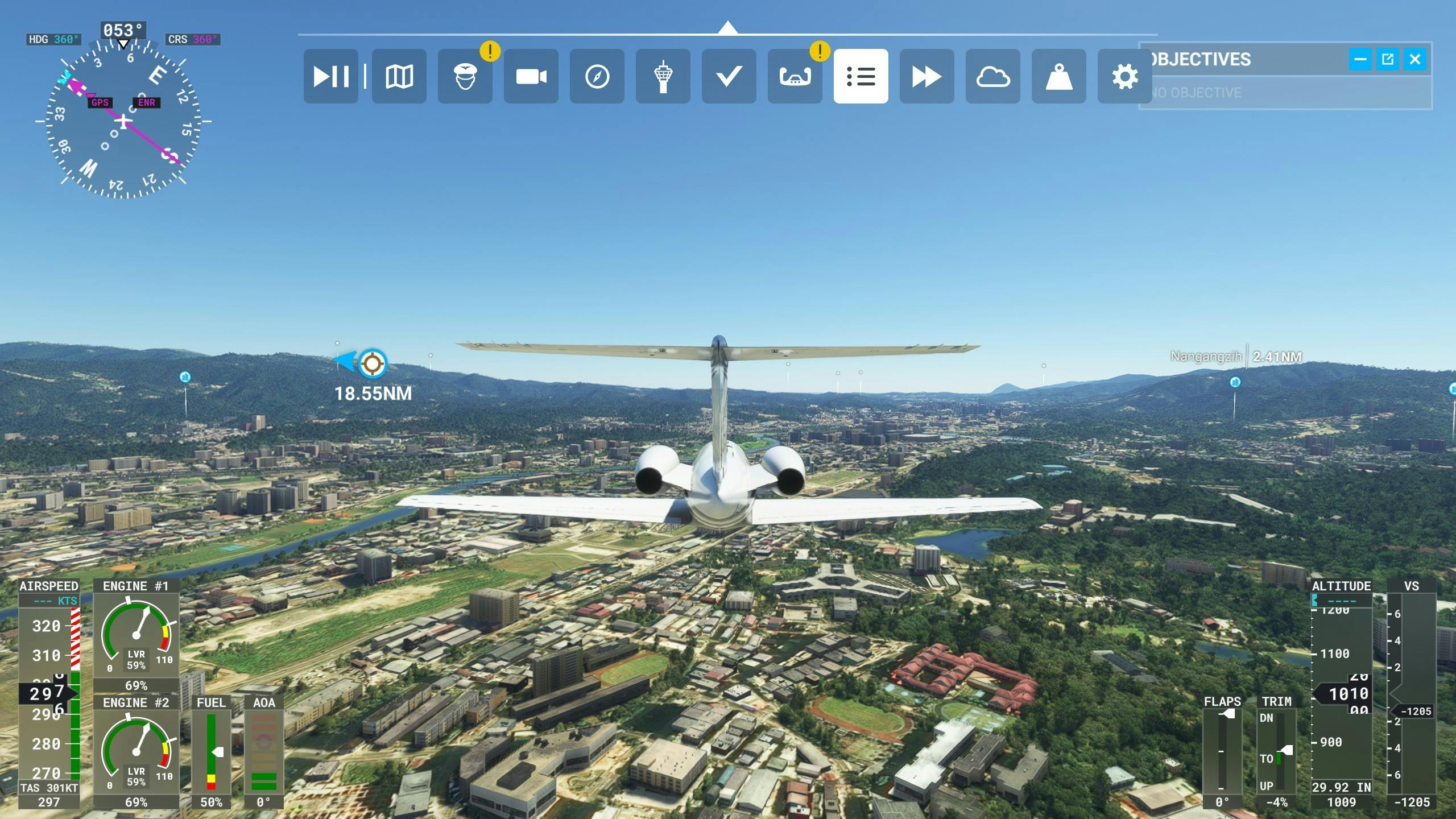Click the trim indicator slider

(x=1284, y=751)
